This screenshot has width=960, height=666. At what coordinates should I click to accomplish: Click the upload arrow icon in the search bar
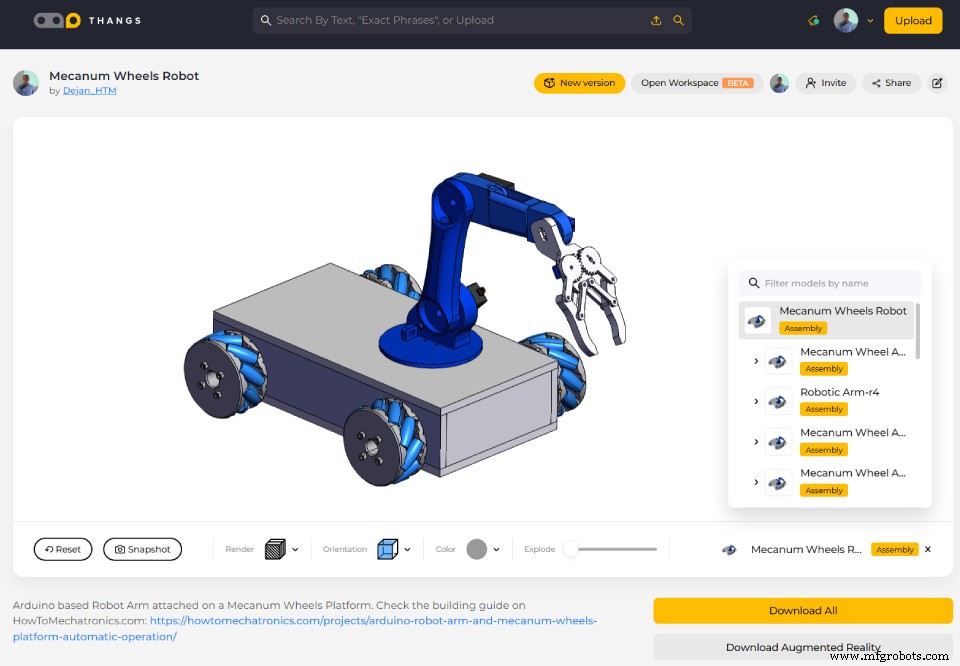point(657,20)
